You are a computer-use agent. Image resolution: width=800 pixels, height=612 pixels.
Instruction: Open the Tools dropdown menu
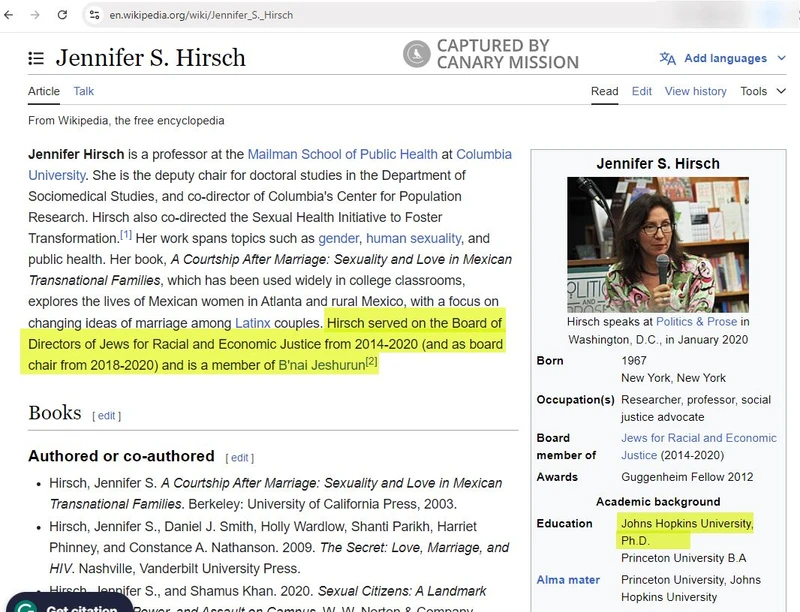click(x=755, y=91)
